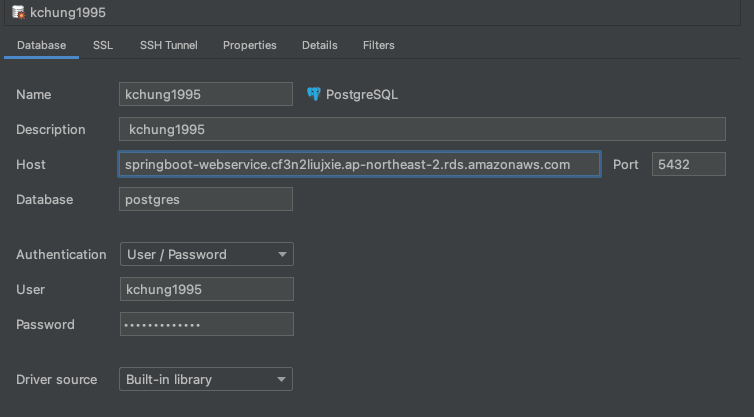
Task: Switch to the SSL tab
Action: 103,45
